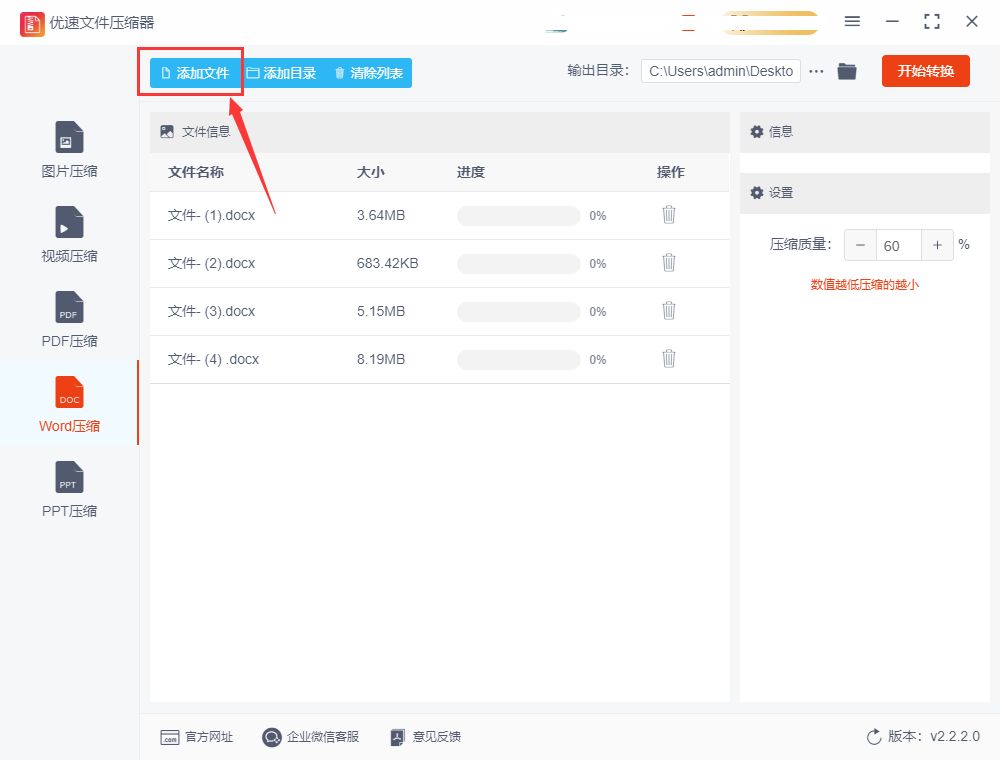This screenshot has width=1000, height=760.
Task: Click the 8.19MB size cell
Action: pos(381,359)
